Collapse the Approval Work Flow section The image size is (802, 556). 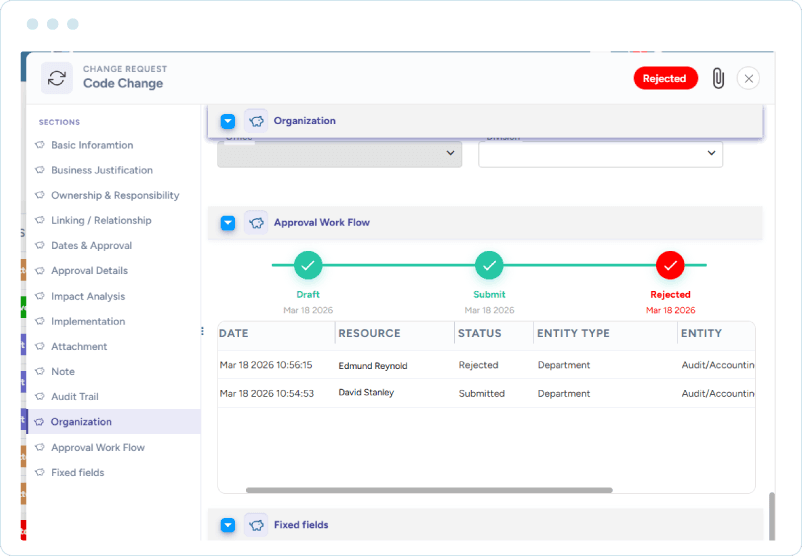tap(228, 223)
